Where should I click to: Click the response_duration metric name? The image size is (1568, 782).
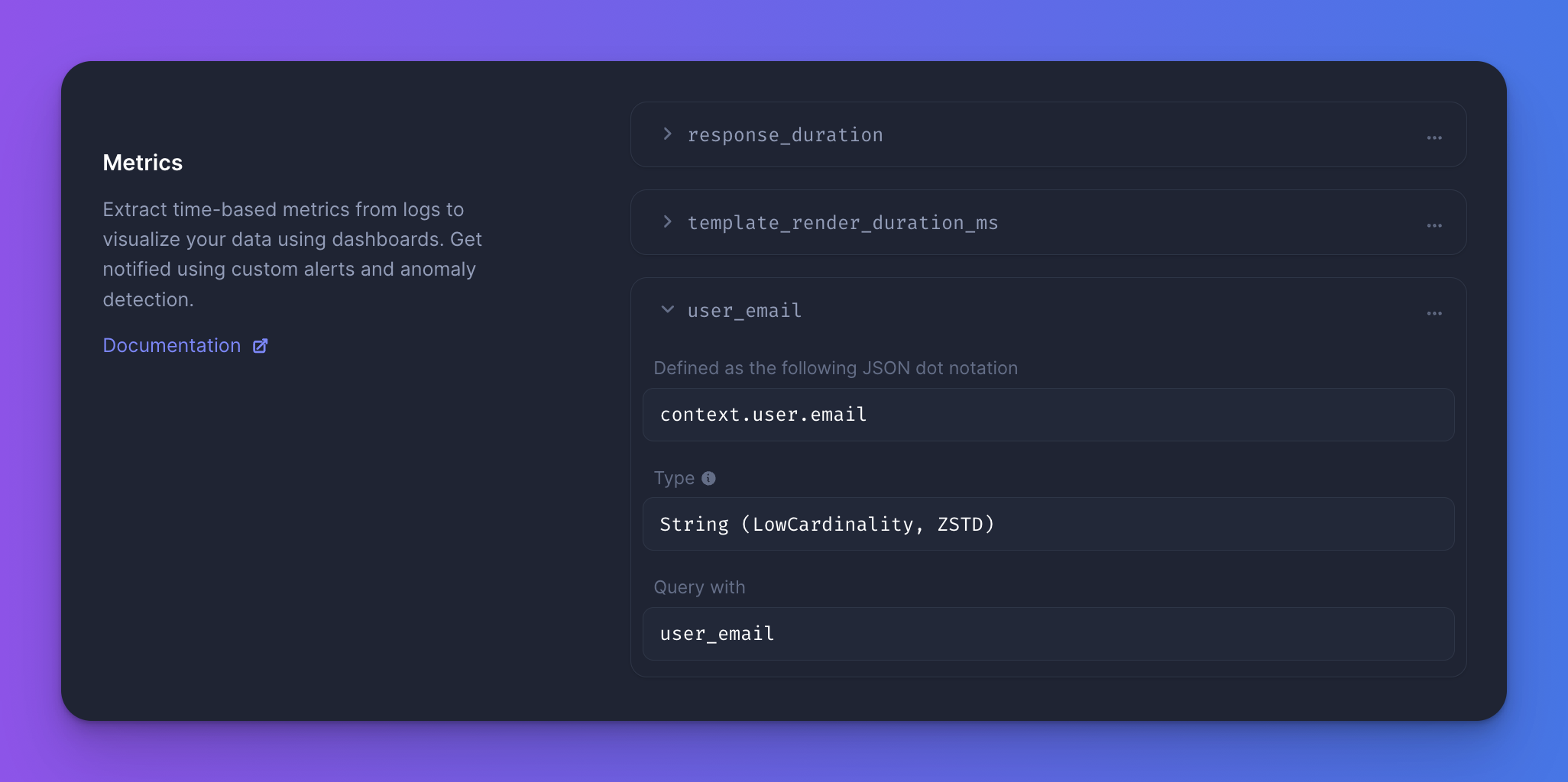point(785,135)
